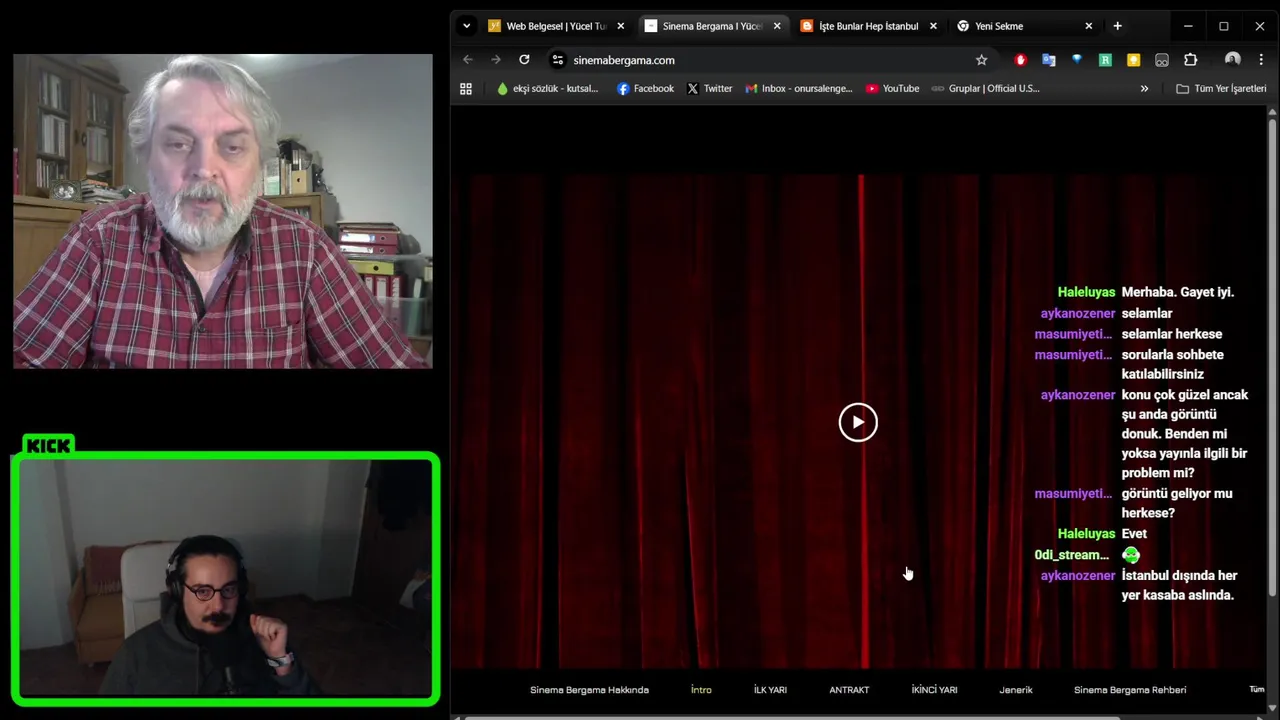Bookmark this page with the star
This screenshot has height=720, width=1280.
click(981, 60)
